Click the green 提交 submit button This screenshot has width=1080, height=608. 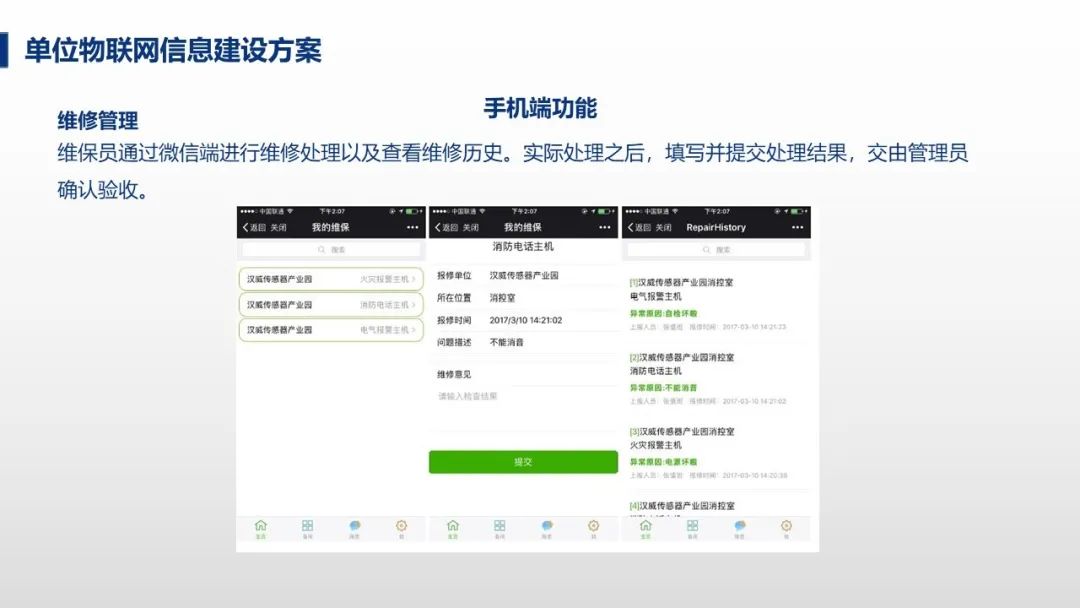point(523,462)
